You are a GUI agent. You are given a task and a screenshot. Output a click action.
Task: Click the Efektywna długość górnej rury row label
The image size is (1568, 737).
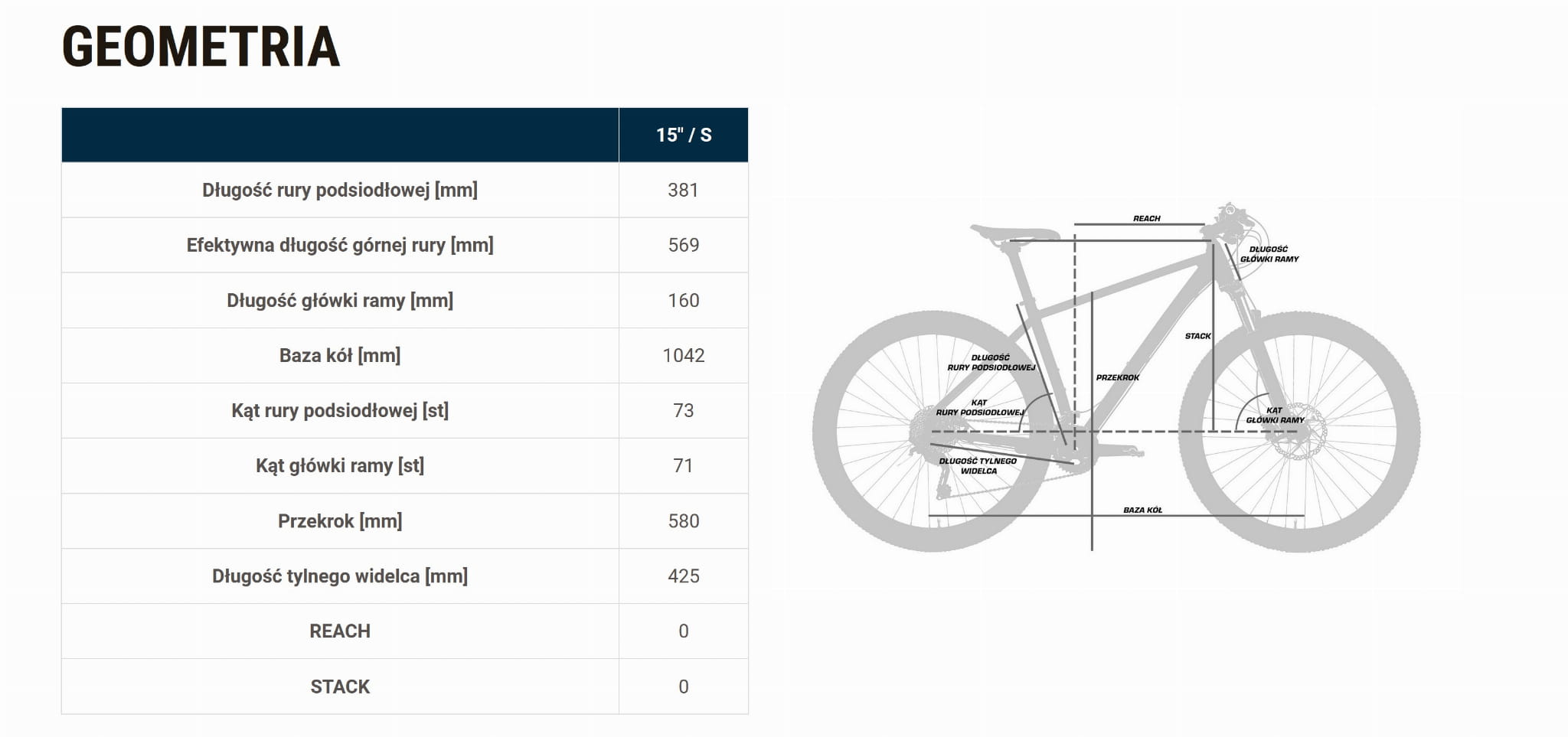(340, 245)
